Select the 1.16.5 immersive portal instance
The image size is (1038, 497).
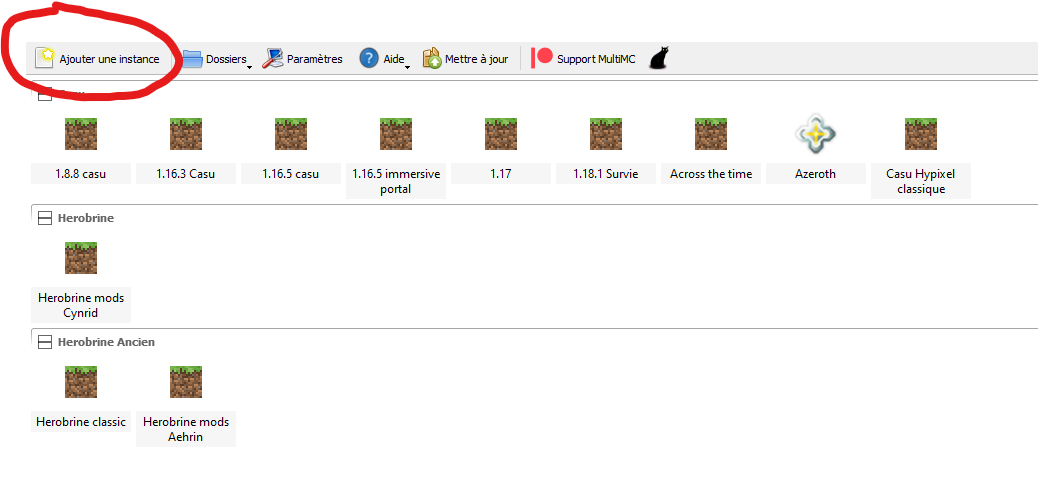tap(396, 158)
